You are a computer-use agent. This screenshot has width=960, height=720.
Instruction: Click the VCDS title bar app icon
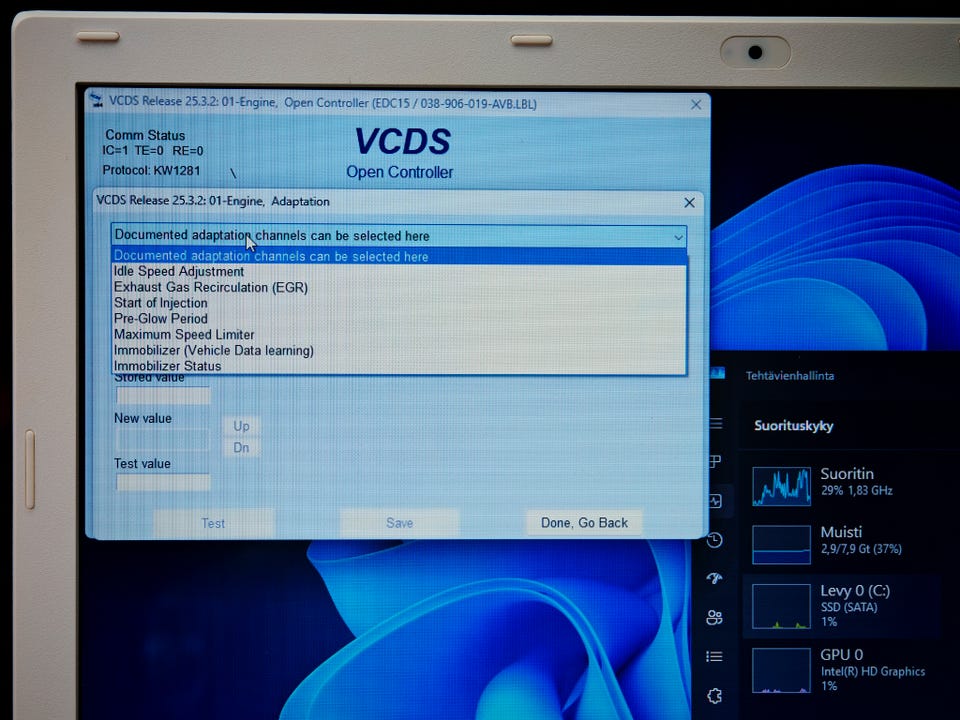coord(97,100)
